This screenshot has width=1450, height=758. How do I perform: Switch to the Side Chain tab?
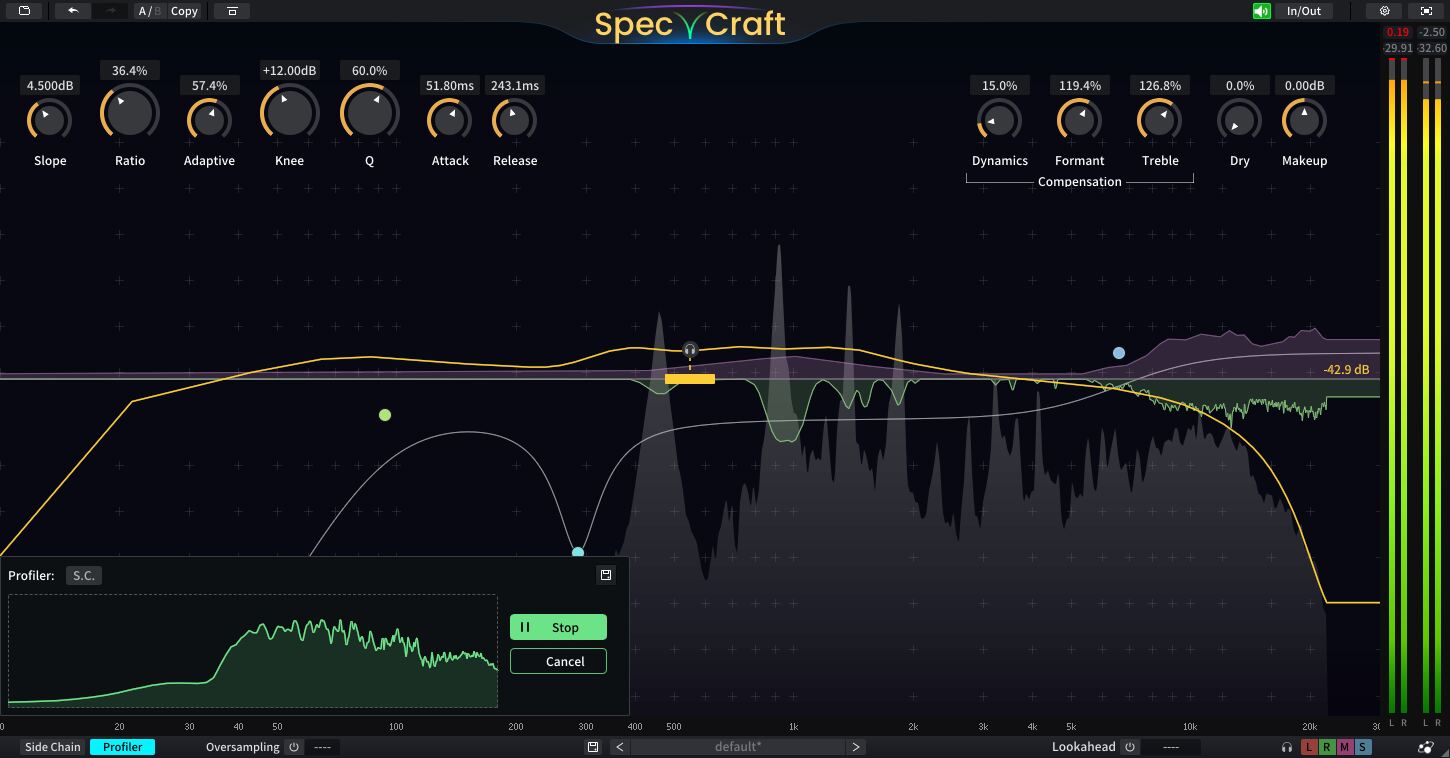point(51,746)
